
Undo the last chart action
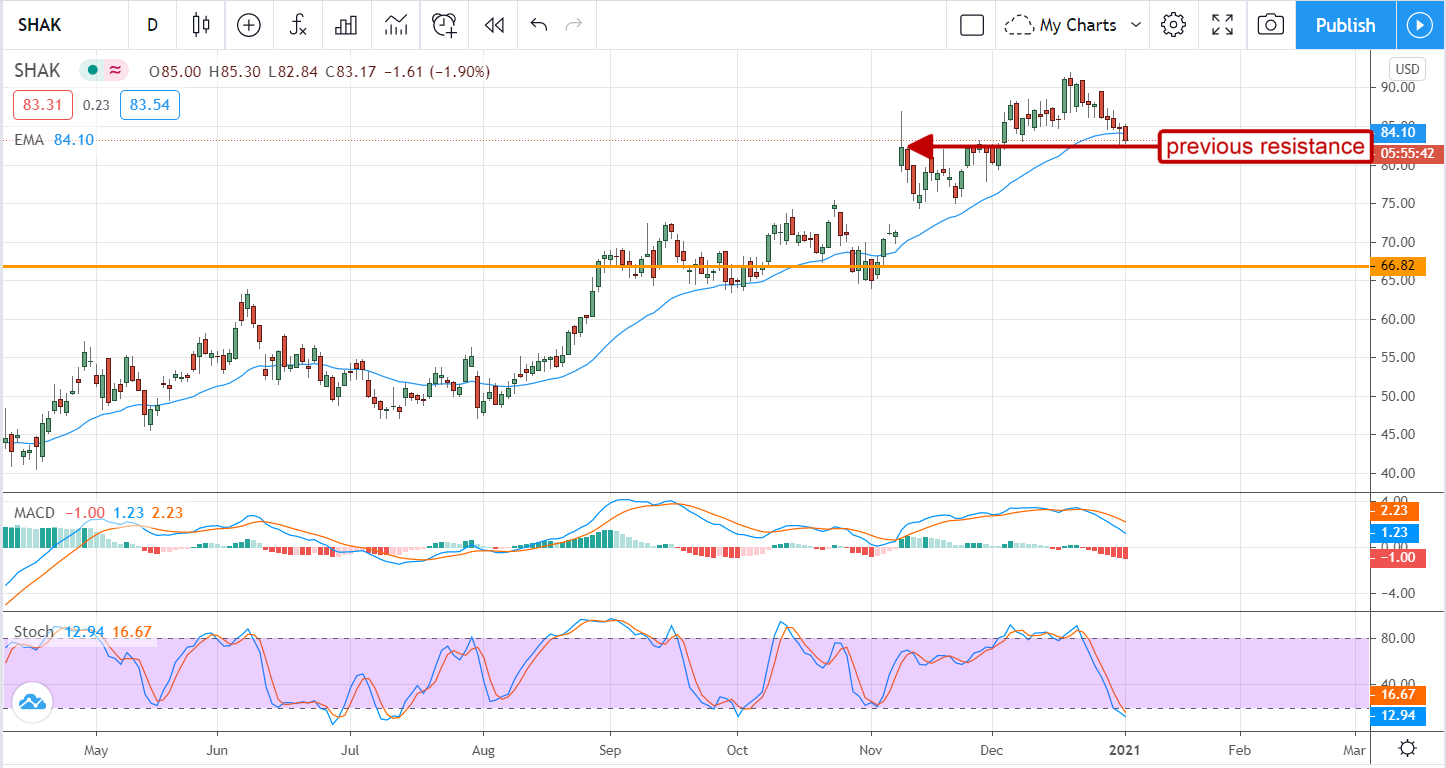click(x=539, y=25)
